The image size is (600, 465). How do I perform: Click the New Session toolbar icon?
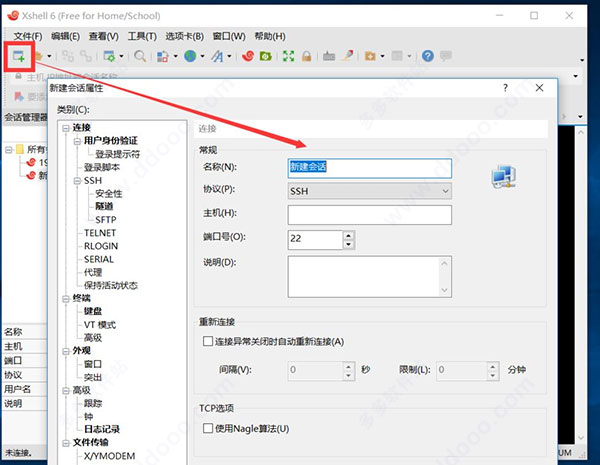tap(19, 56)
